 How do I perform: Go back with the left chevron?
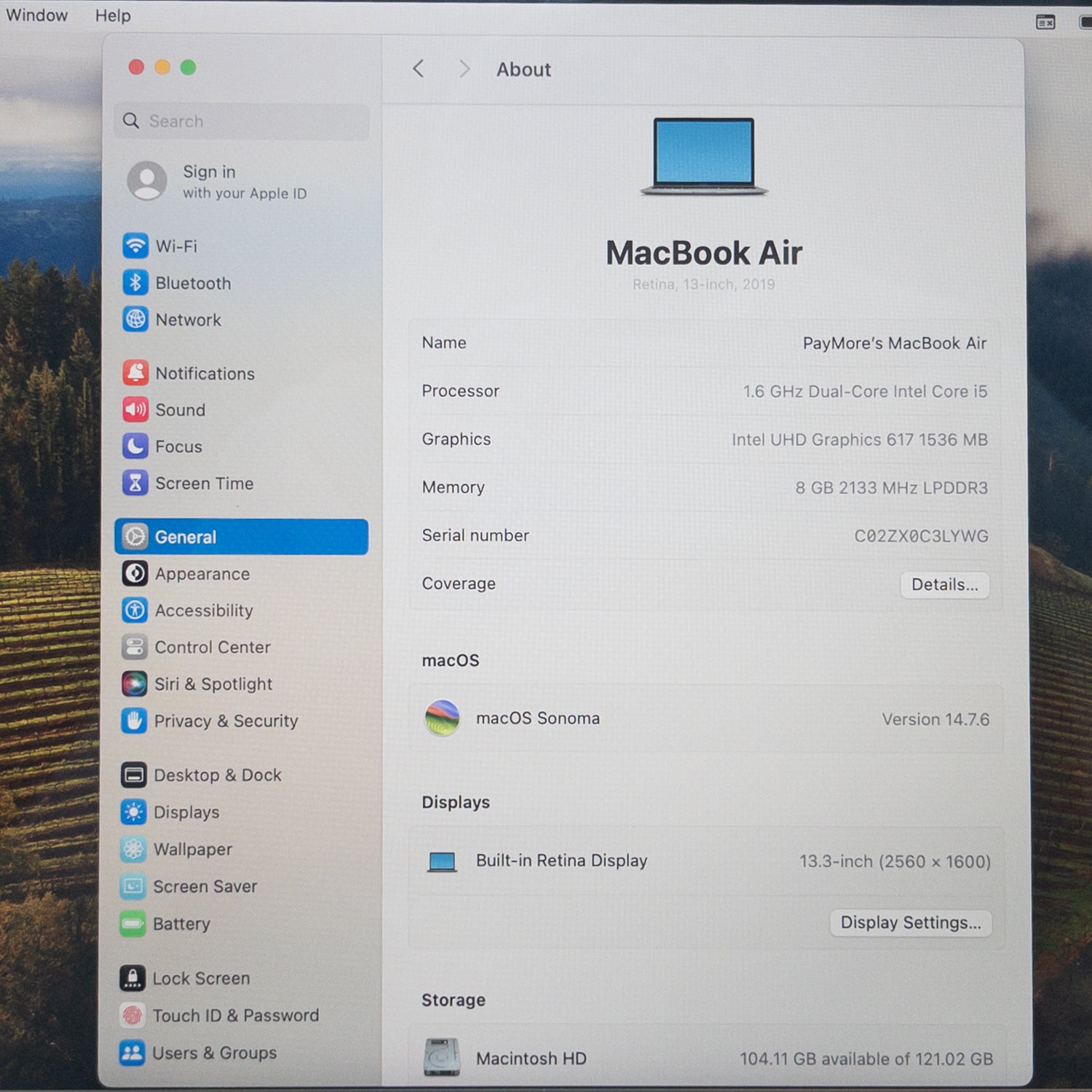(419, 68)
